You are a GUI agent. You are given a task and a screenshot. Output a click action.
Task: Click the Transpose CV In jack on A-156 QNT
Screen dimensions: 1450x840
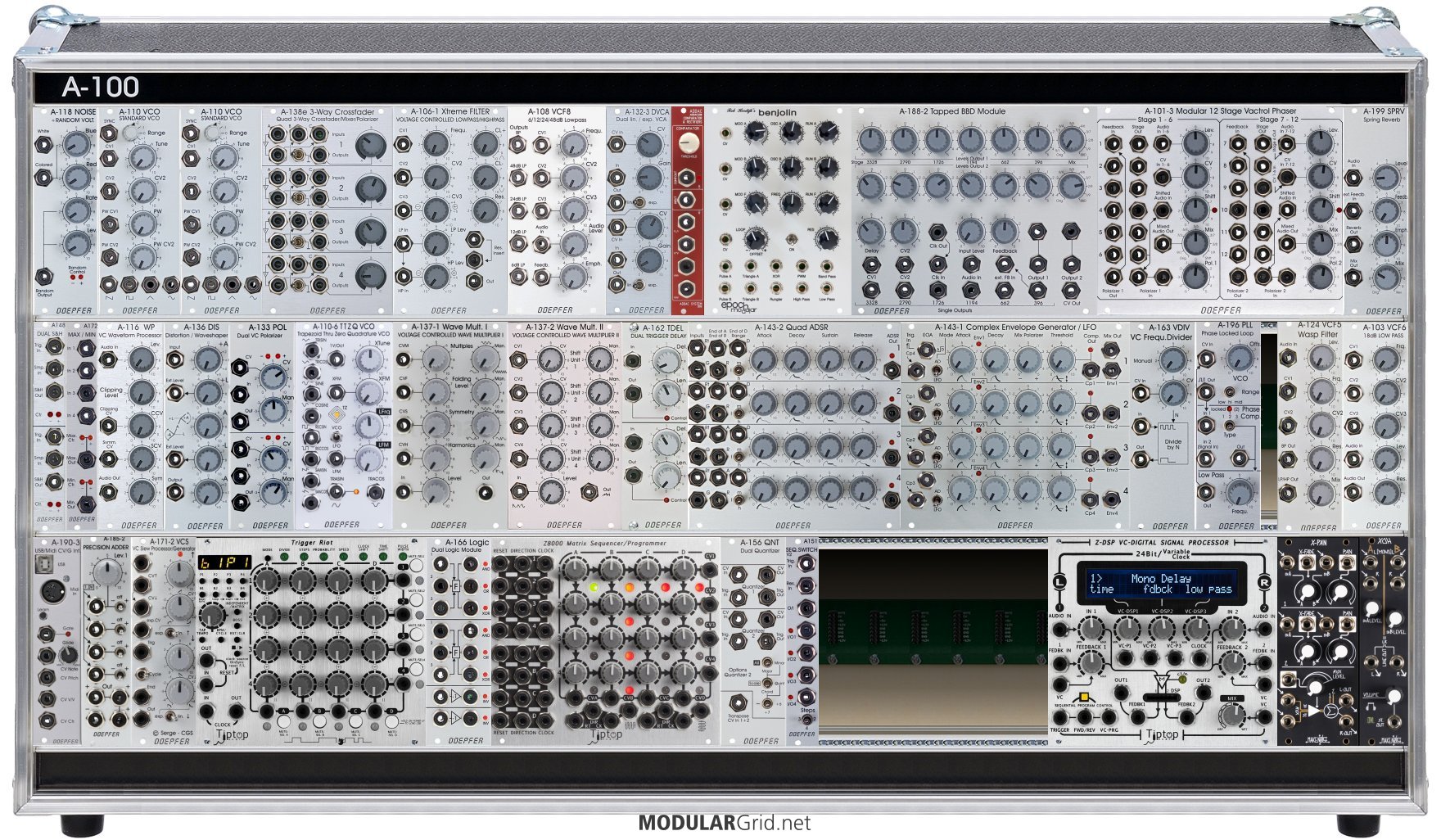739,702
